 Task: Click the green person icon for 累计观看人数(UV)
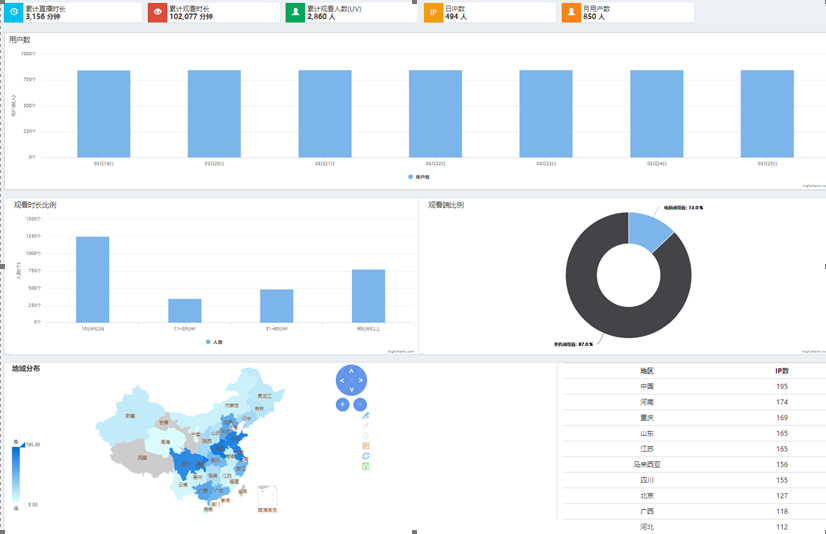click(x=296, y=12)
